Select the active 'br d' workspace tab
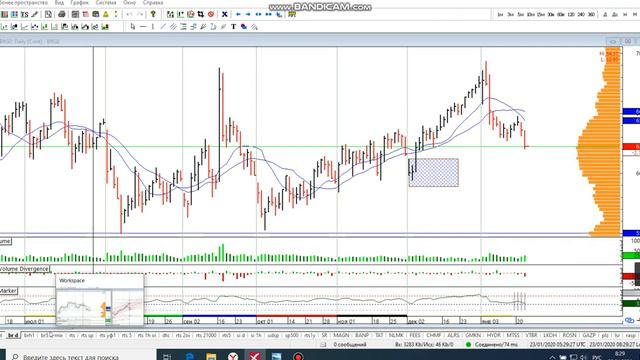The height and width of the screenshot is (360, 640). click(13, 335)
